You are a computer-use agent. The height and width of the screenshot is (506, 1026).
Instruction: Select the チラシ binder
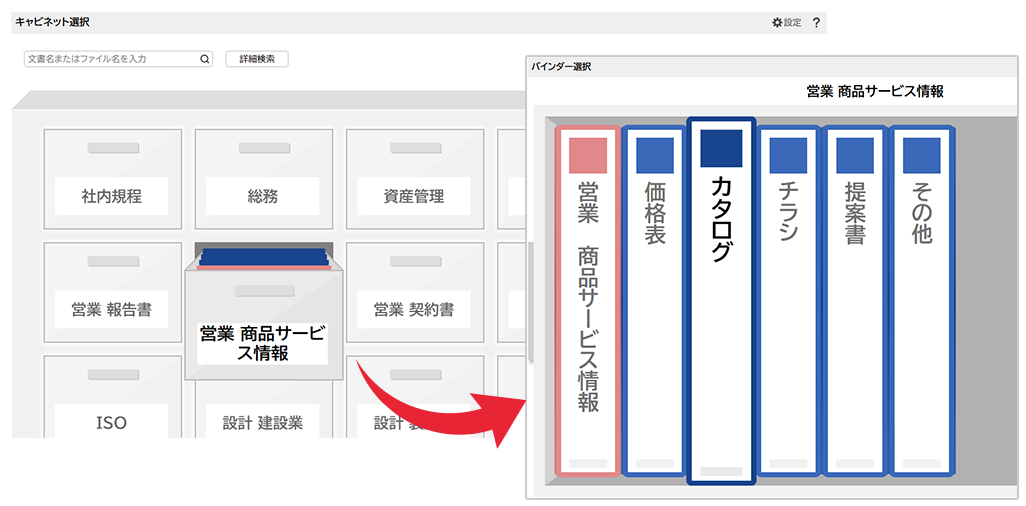788,300
